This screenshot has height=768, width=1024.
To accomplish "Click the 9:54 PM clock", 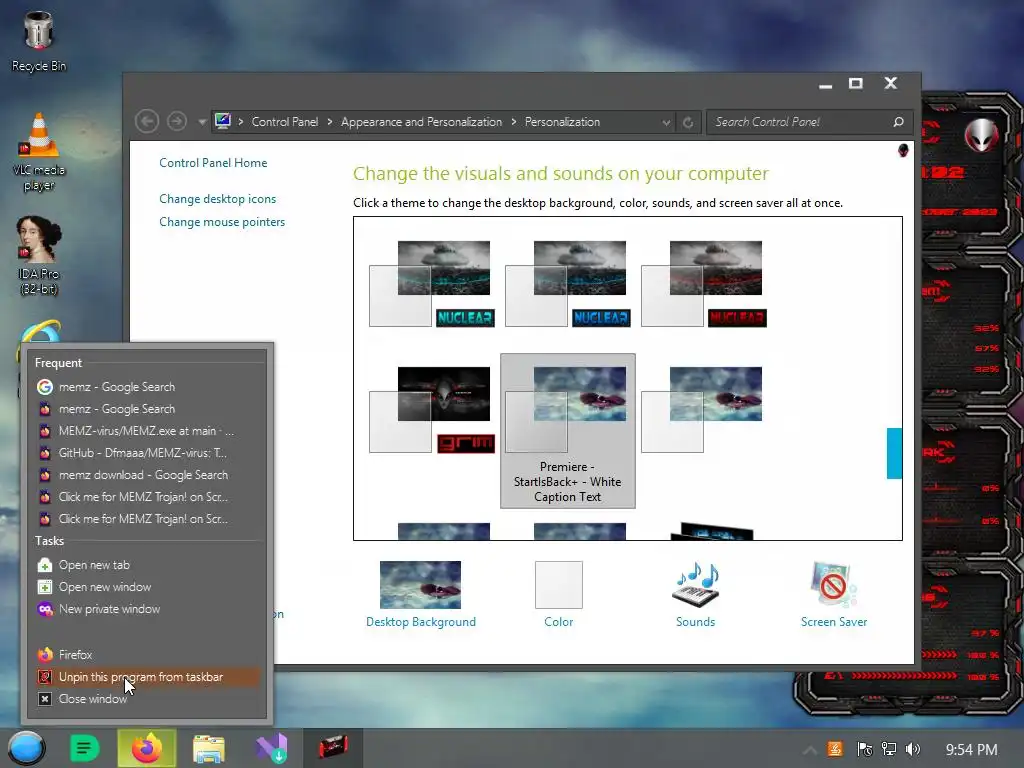I will [x=971, y=750].
